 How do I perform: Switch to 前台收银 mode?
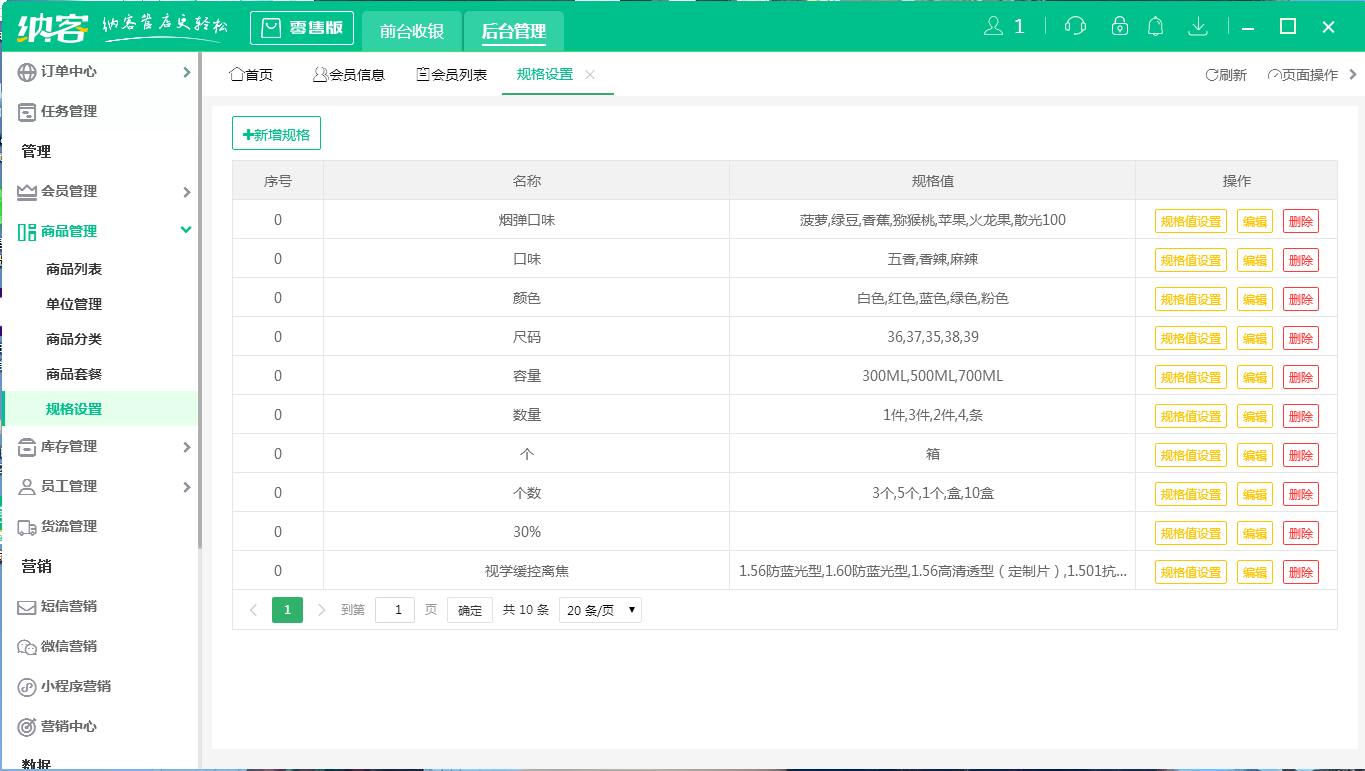(x=411, y=31)
